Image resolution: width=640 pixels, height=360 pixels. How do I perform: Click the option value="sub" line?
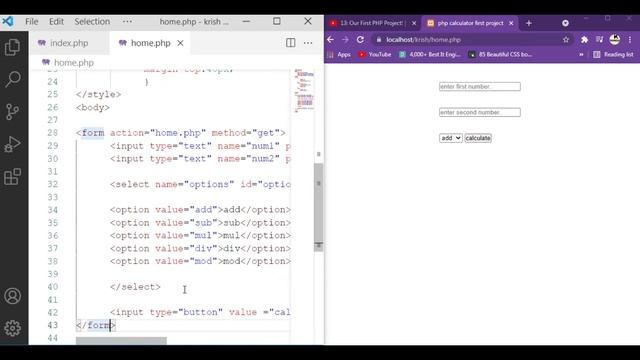[x=200, y=223]
